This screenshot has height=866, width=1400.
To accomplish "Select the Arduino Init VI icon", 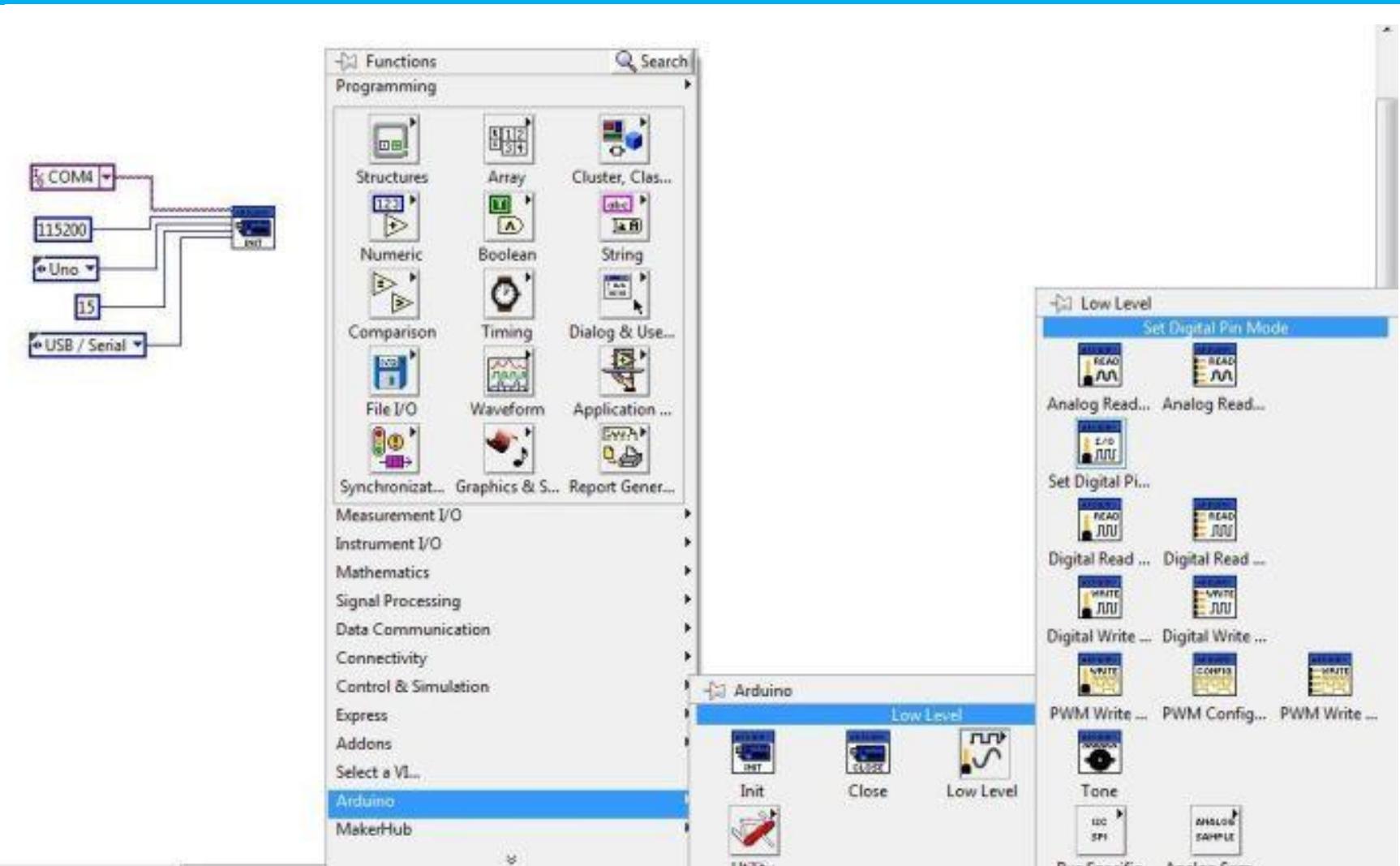I will pos(753,752).
